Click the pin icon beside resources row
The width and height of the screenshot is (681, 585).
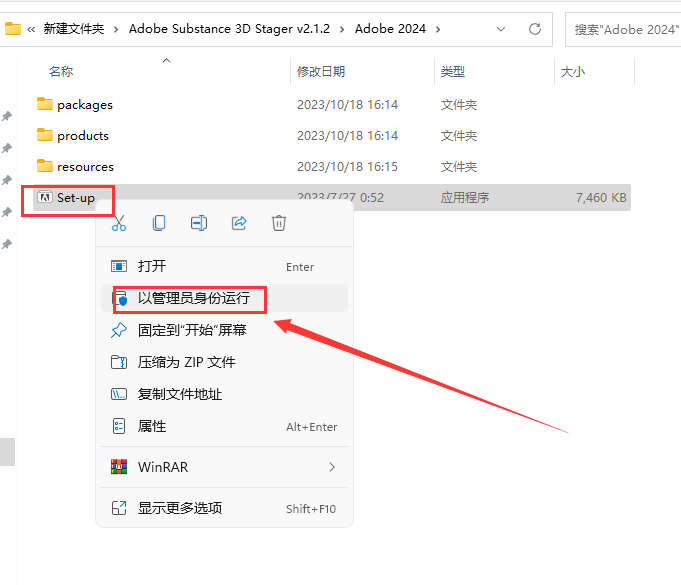(7, 180)
